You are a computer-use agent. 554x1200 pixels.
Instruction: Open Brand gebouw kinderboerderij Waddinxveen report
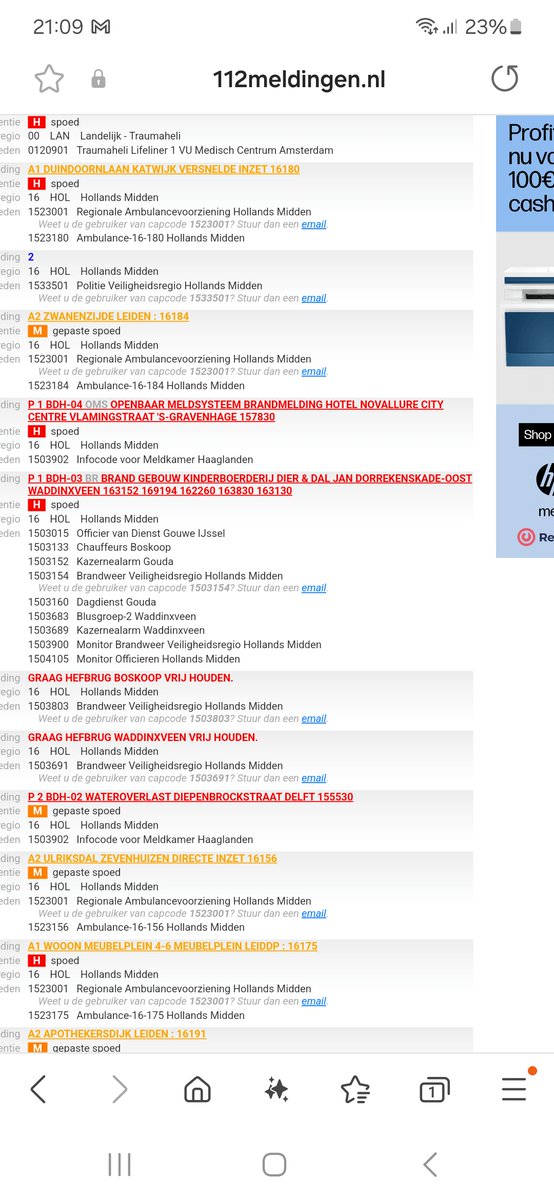pyautogui.click(x=250, y=485)
